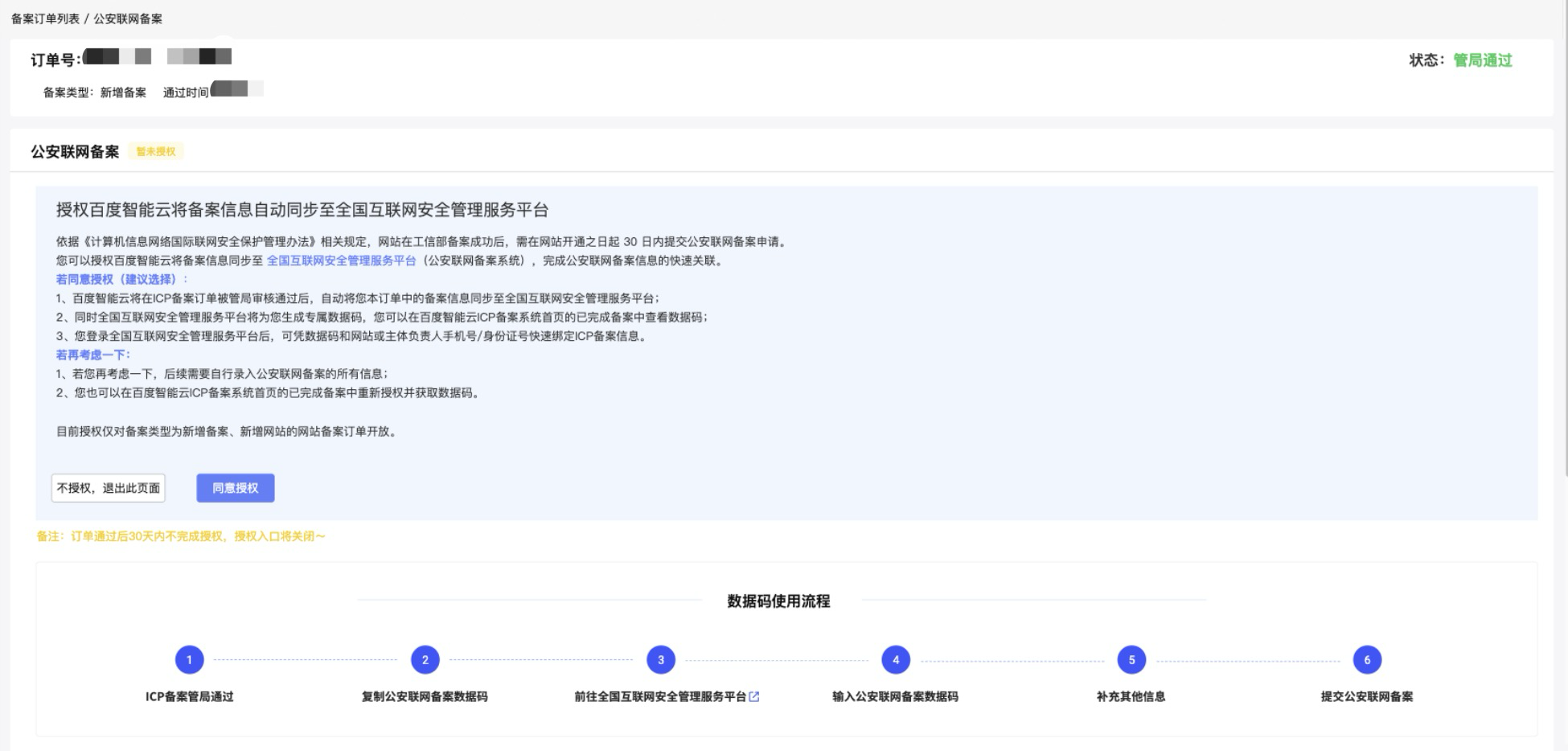The image size is (1568, 751).
Task: Click step 2 circle icon
Action: tap(425, 660)
